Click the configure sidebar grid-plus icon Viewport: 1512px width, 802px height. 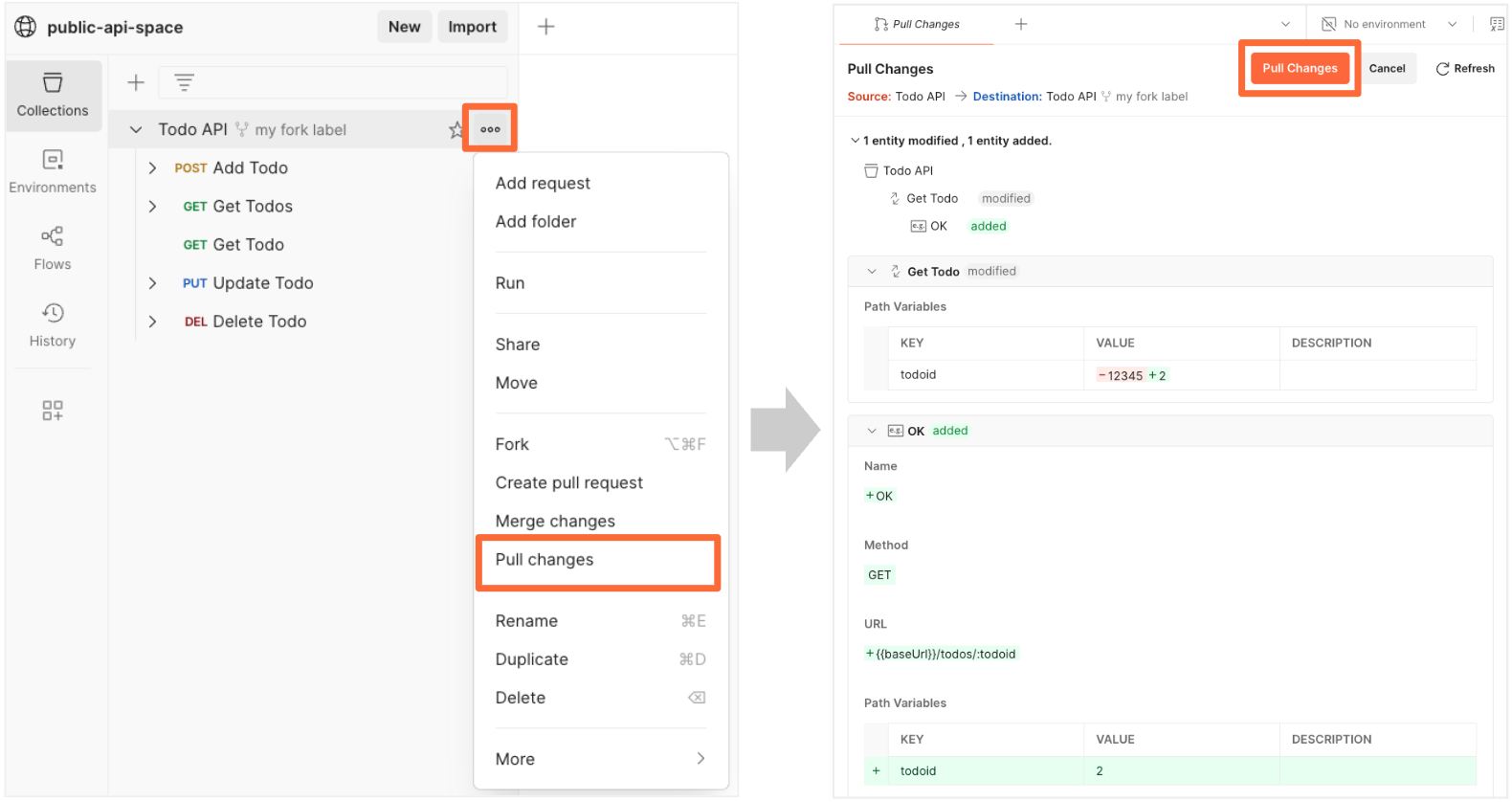tap(53, 411)
